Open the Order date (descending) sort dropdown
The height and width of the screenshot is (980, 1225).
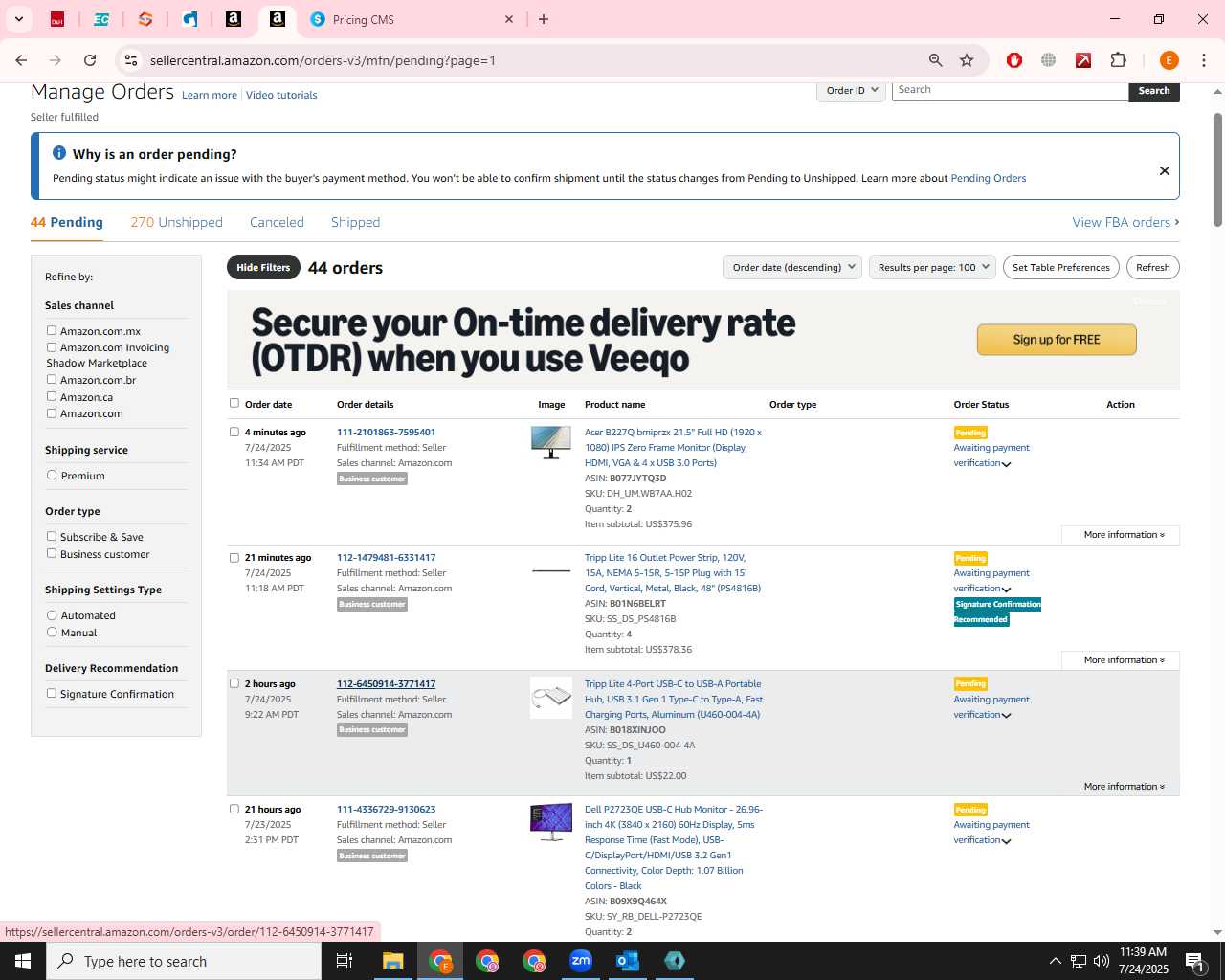[x=792, y=267]
